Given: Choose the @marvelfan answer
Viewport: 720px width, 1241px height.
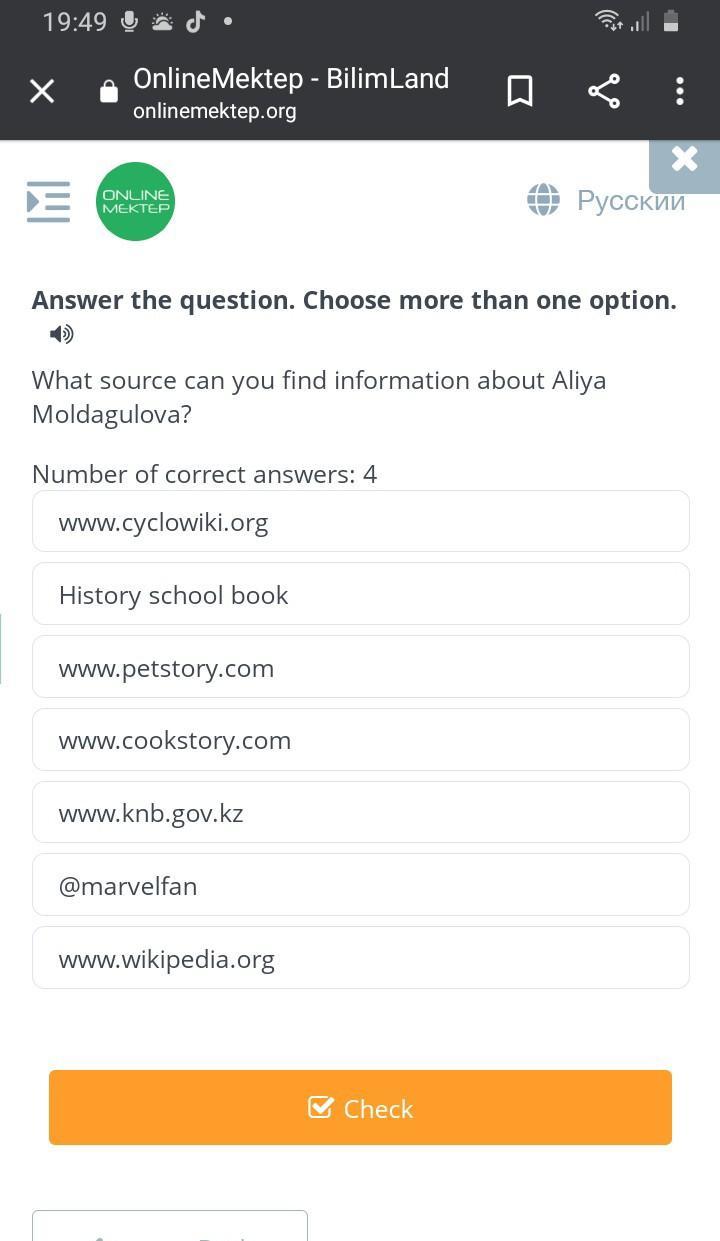Looking at the screenshot, I should (x=361, y=885).
